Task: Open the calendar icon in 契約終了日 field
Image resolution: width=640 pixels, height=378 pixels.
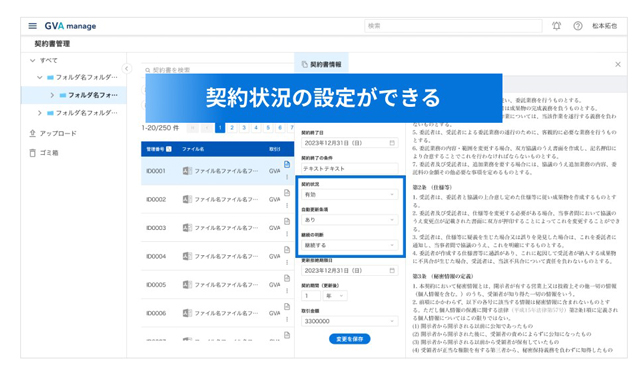Action: click(392, 143)
